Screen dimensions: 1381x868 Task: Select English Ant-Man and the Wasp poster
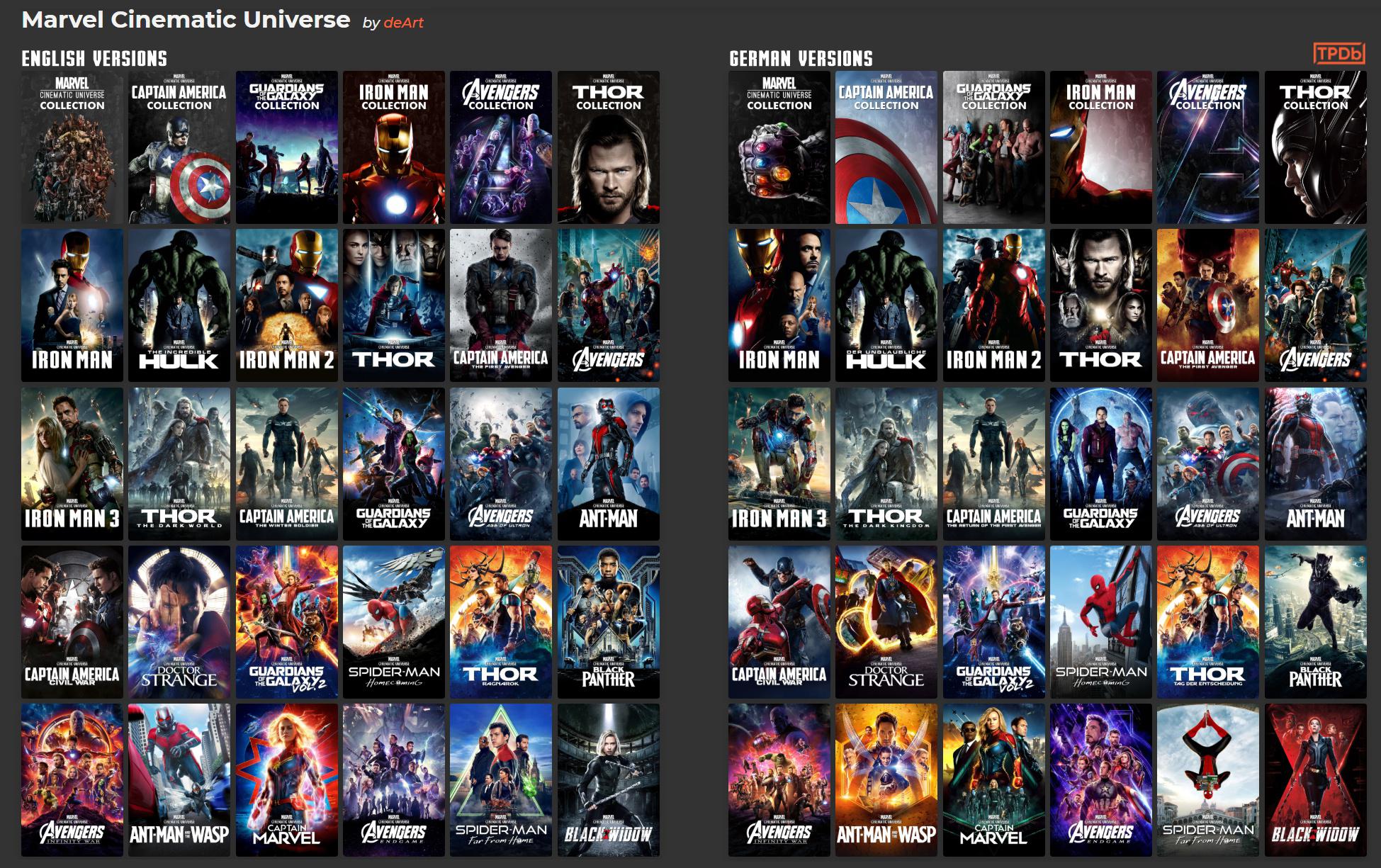coord(179,780)
